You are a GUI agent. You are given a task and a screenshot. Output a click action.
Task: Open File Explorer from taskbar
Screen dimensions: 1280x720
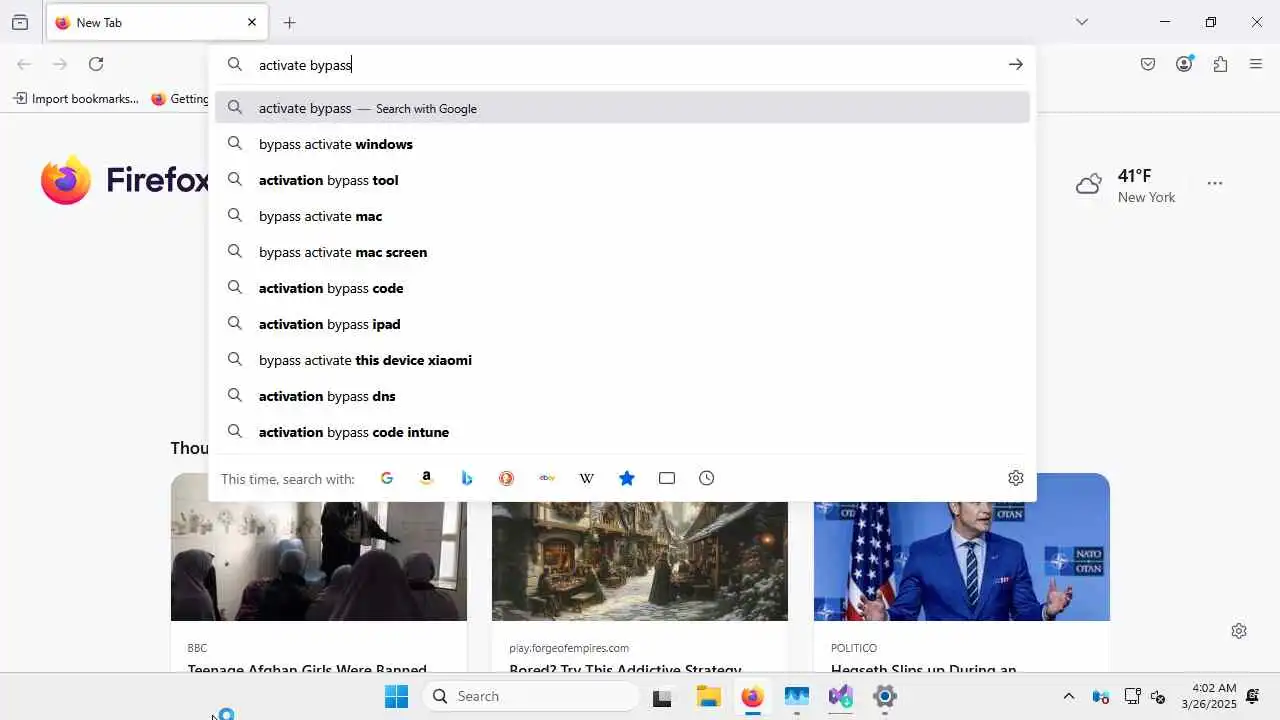click(x=708, y=697)
